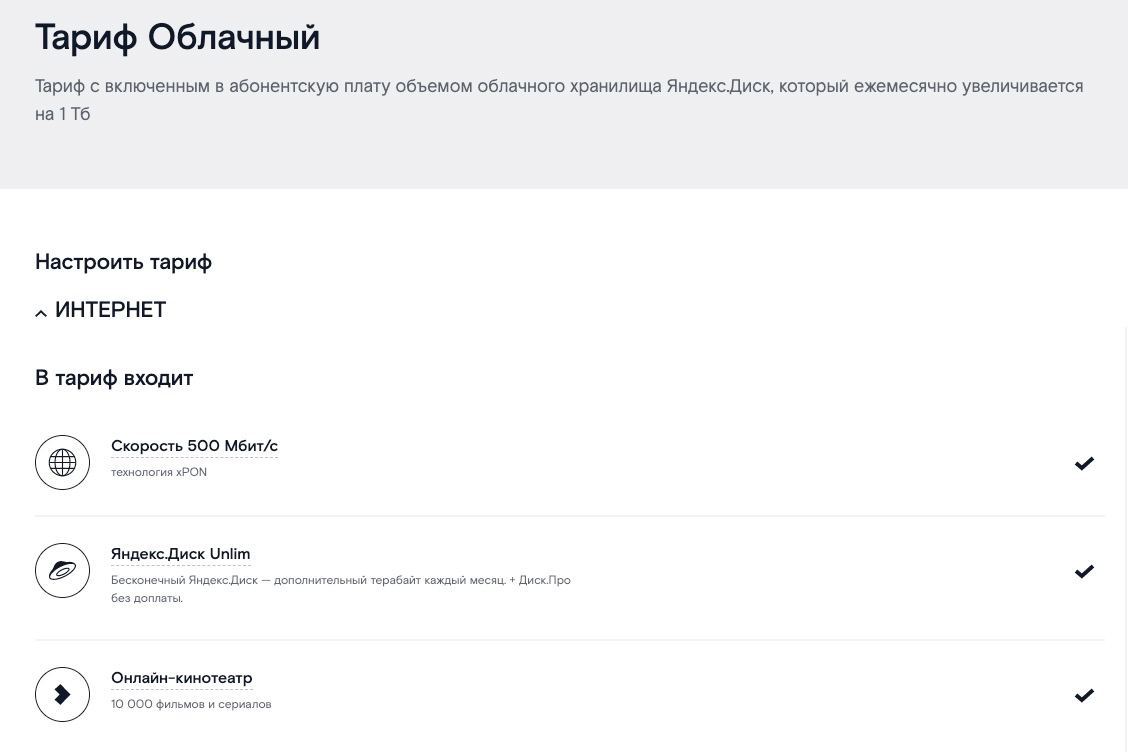Collapse the ИНТЕРНЕТ section chevron
This screenshot has height=752, width=1128.
coord(41,313)
